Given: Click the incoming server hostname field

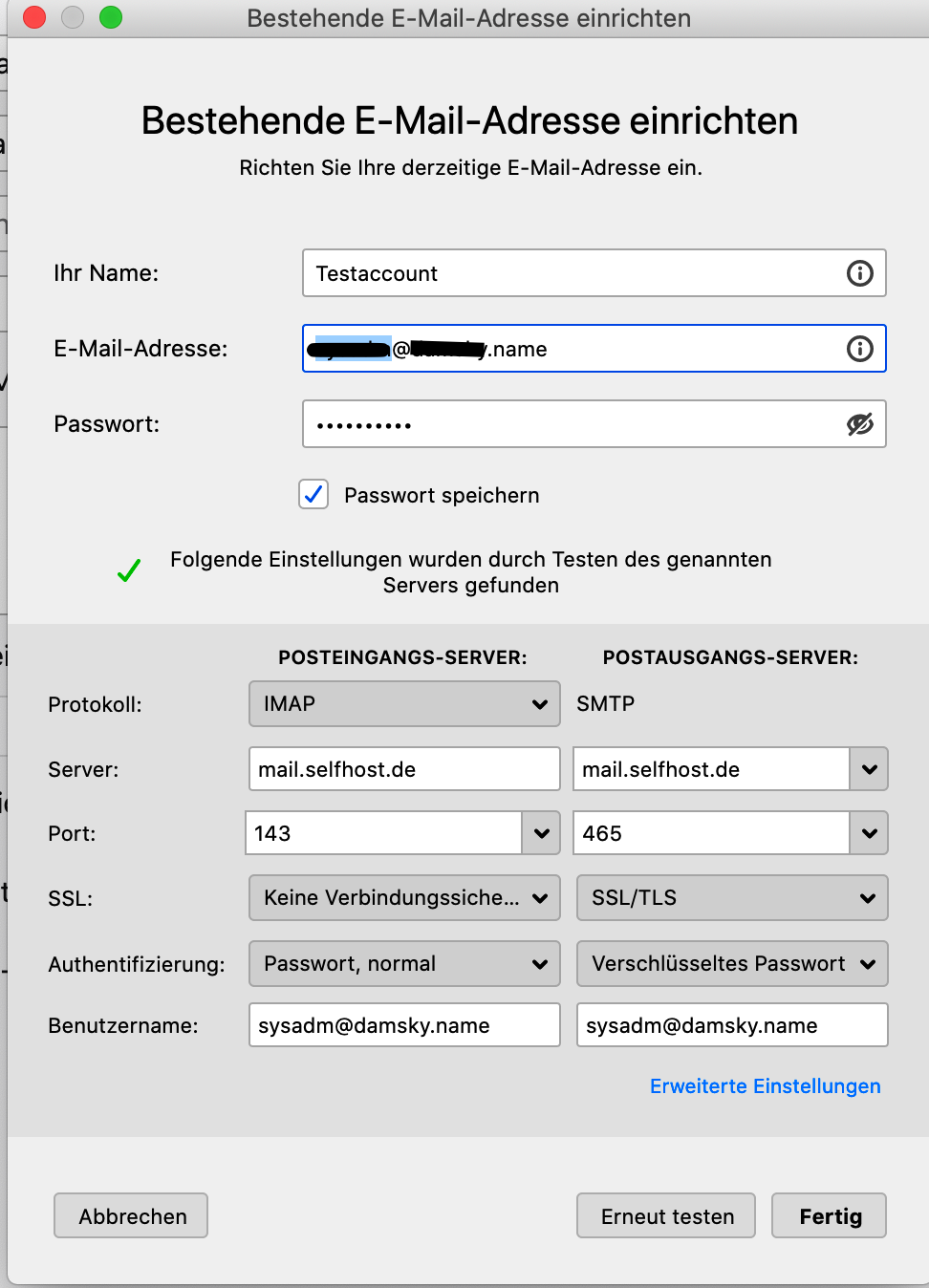Looking at the screenshot, I should (404, 769).
